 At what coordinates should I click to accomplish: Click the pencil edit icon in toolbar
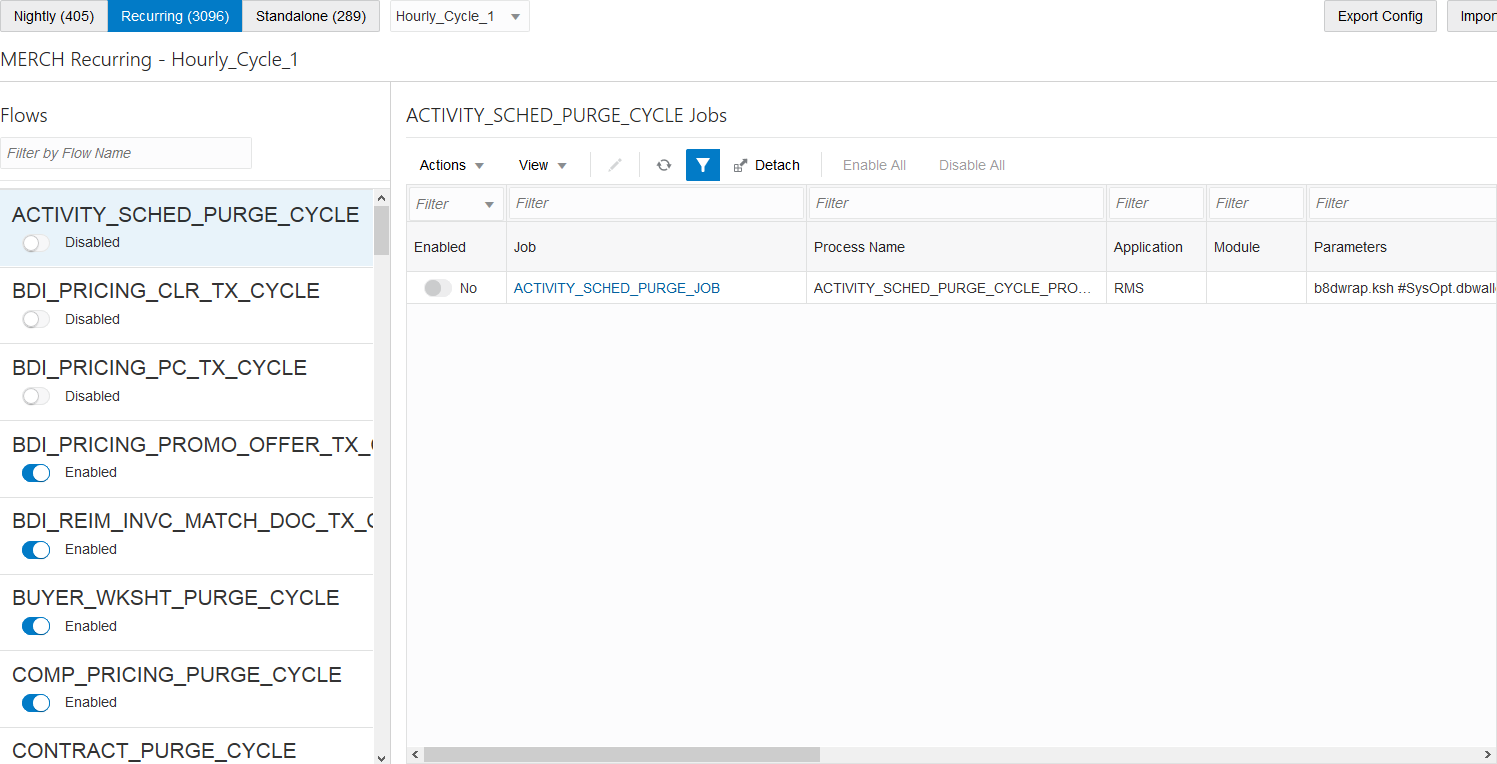[x=615, y=165]
